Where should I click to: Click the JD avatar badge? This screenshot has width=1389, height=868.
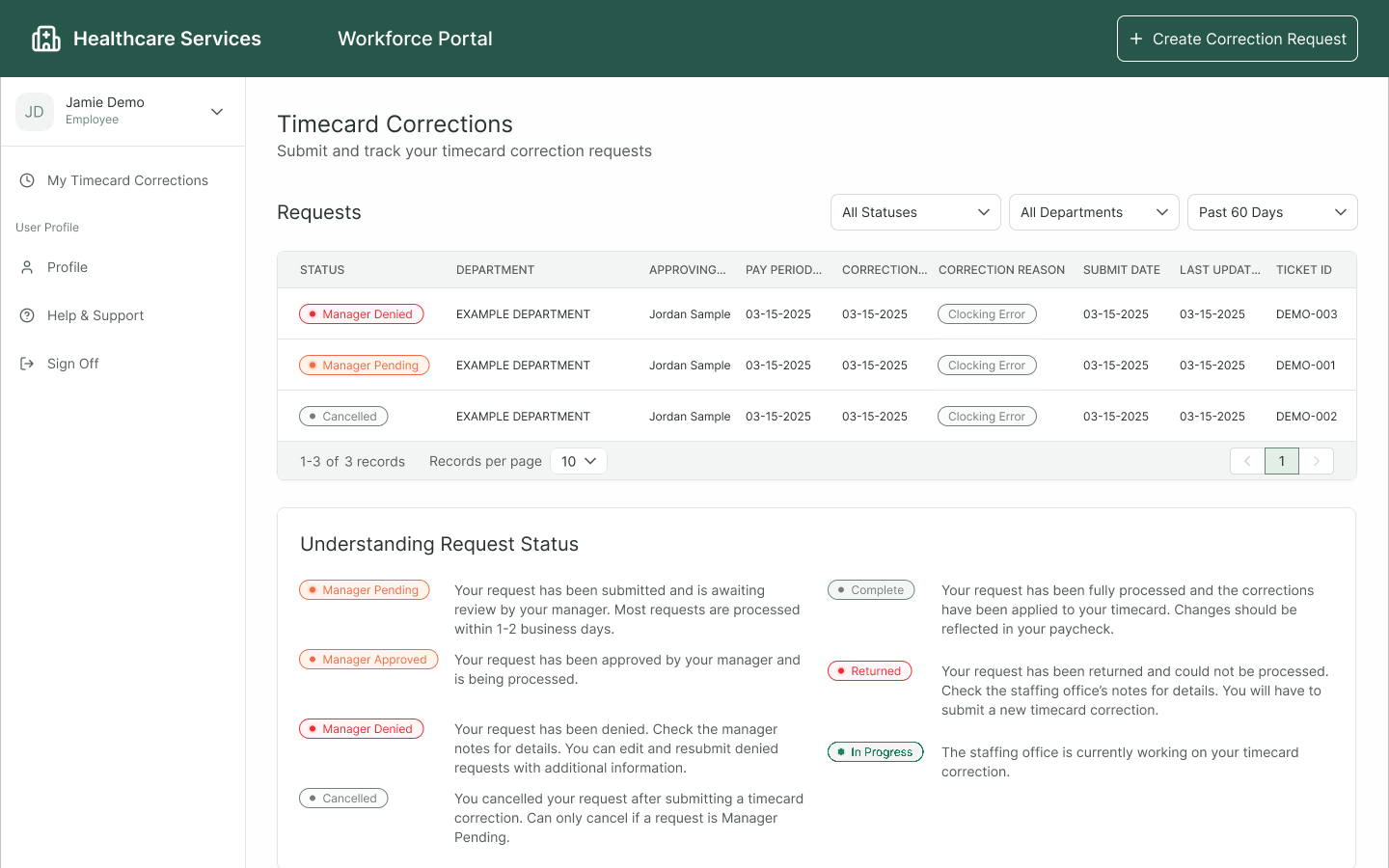(x=35, y=112)
